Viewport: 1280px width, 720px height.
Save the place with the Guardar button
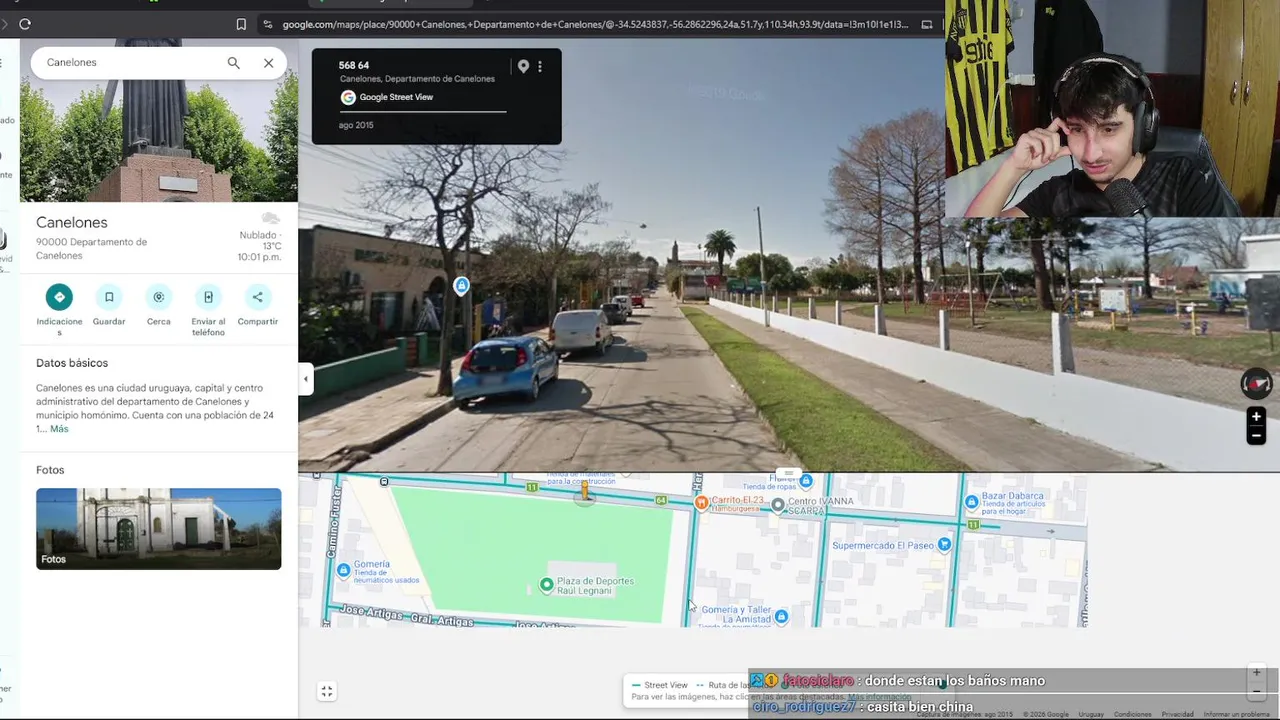point(109,305)
